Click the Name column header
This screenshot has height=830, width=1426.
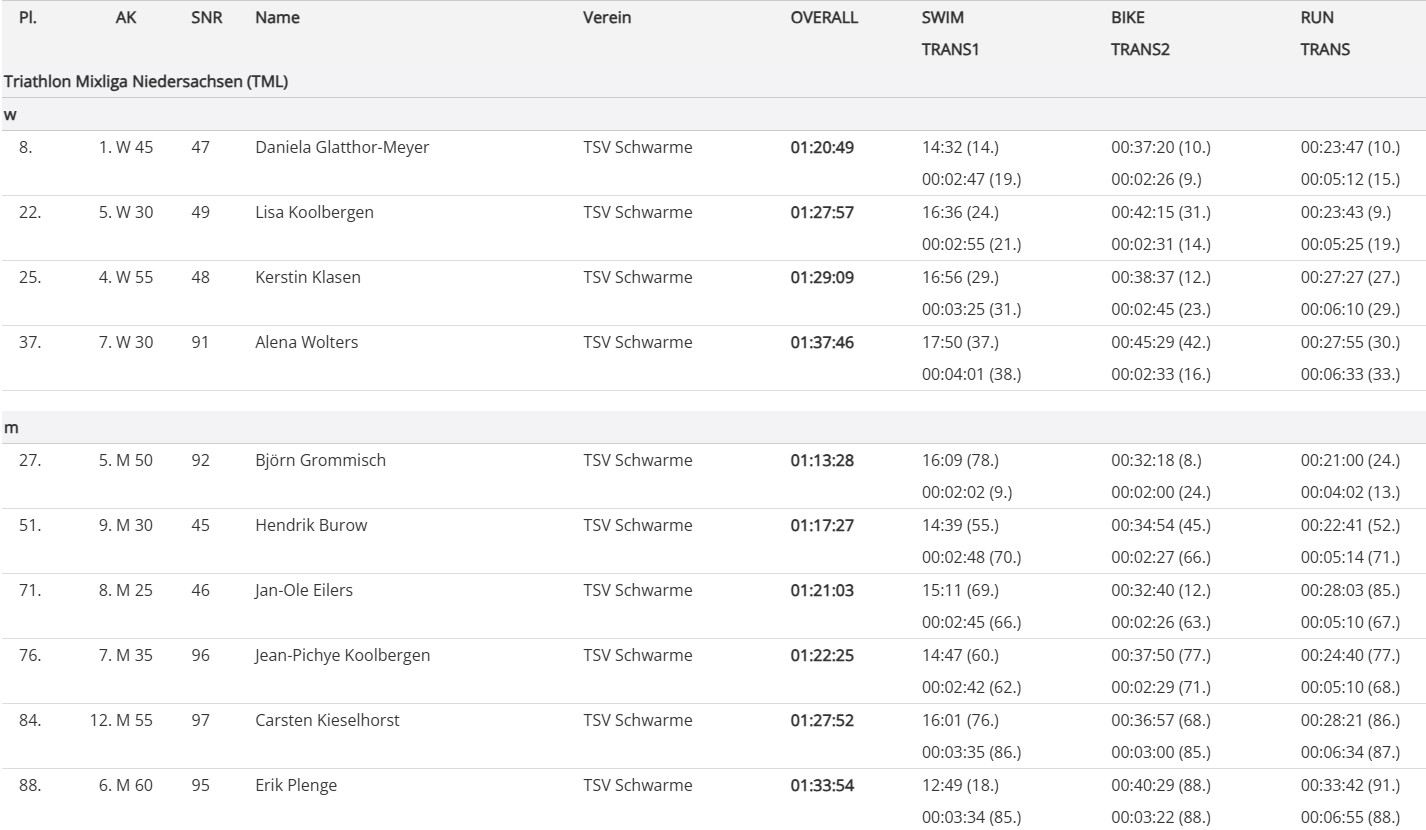(277, 17)
